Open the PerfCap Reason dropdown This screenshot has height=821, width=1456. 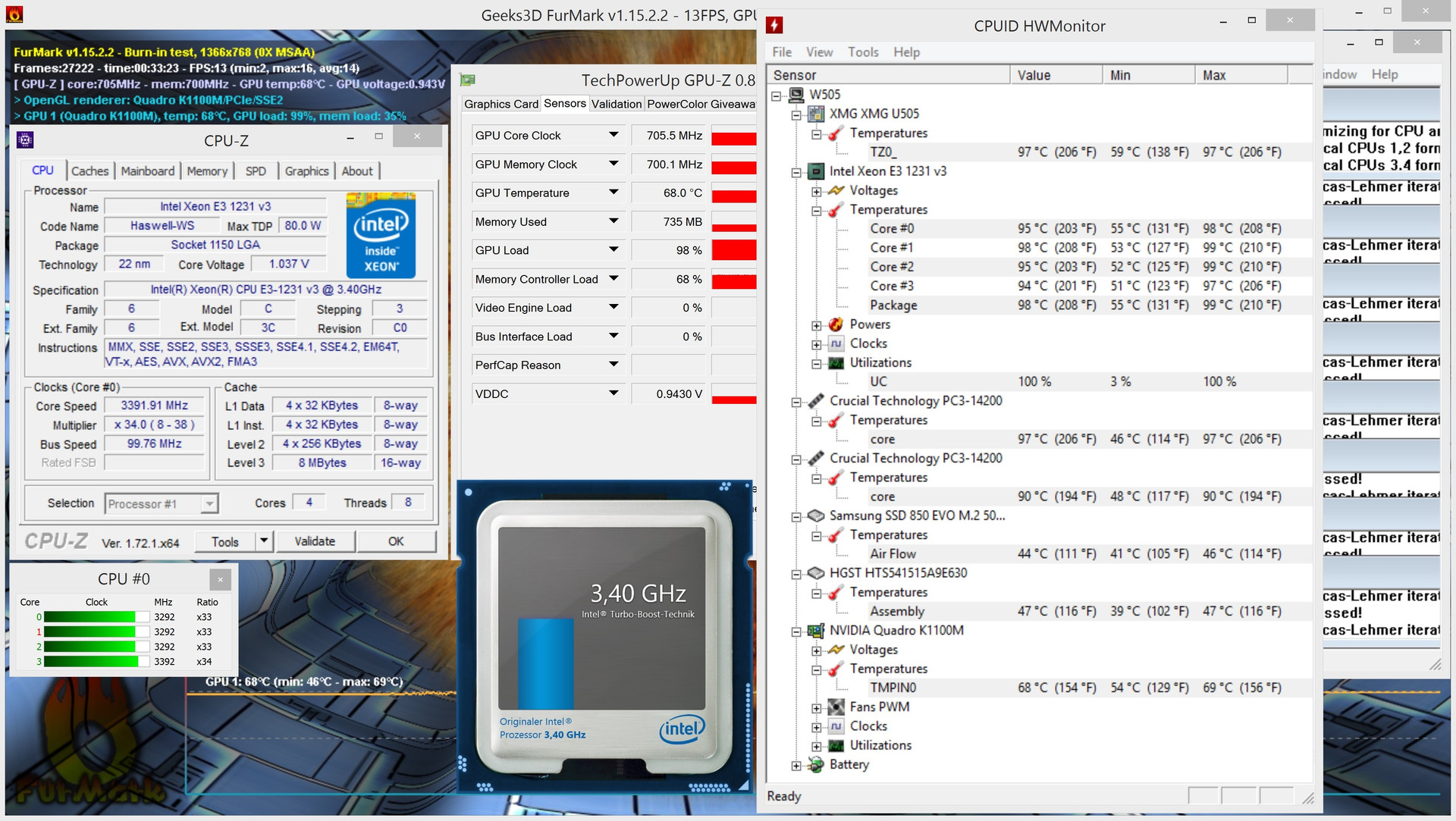coord(613,365)
